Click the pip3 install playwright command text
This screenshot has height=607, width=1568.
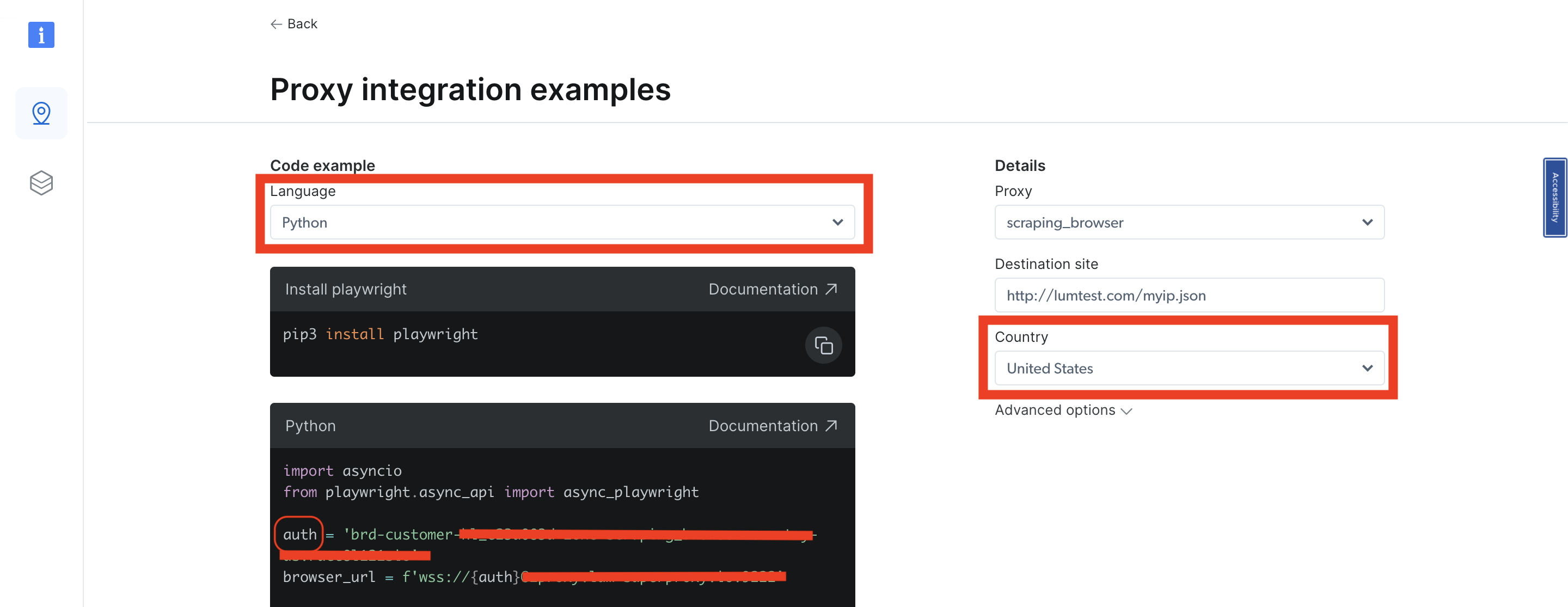tap(380, 334)
